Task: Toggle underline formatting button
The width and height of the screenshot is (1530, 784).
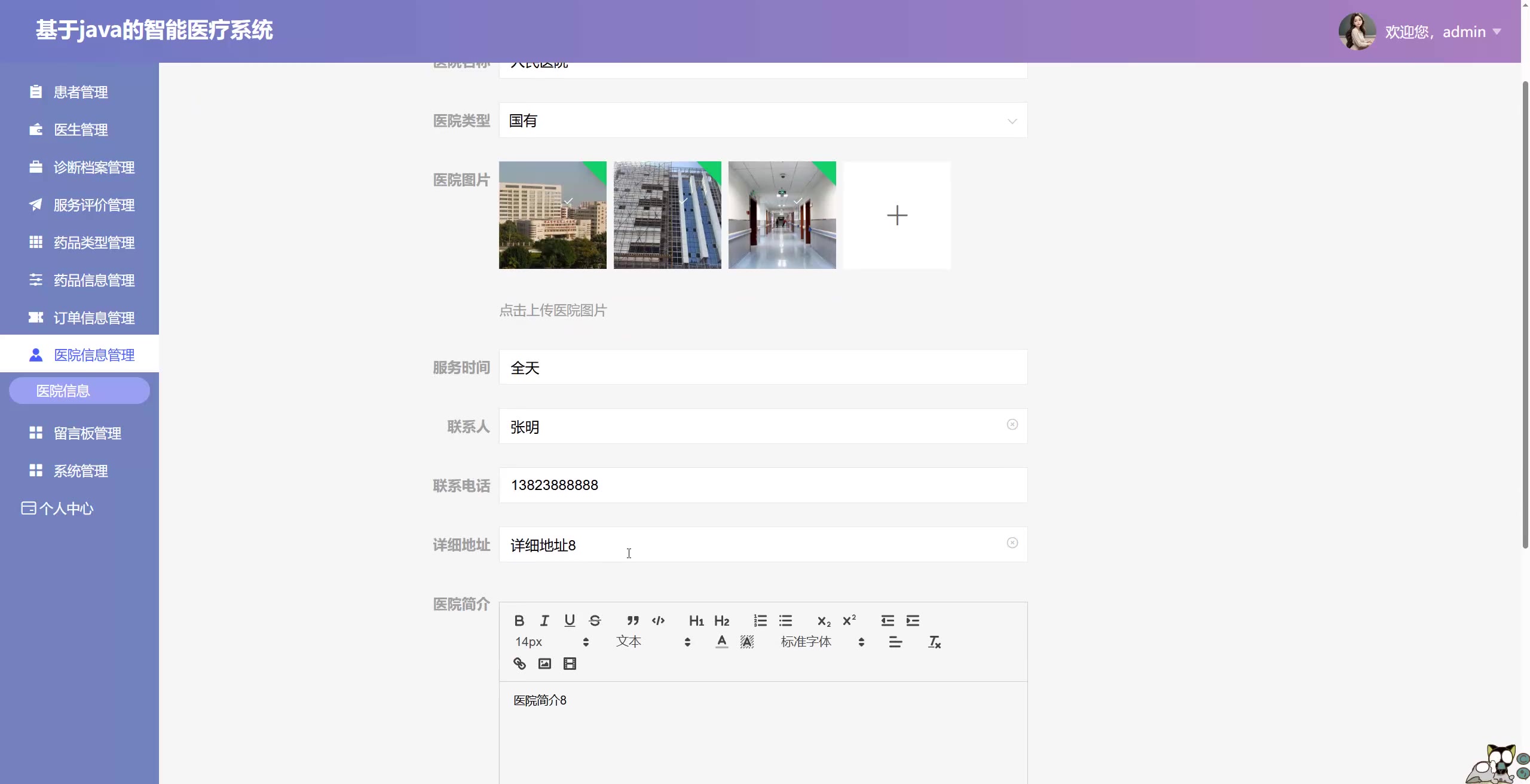Action: (x=569, y=620)
